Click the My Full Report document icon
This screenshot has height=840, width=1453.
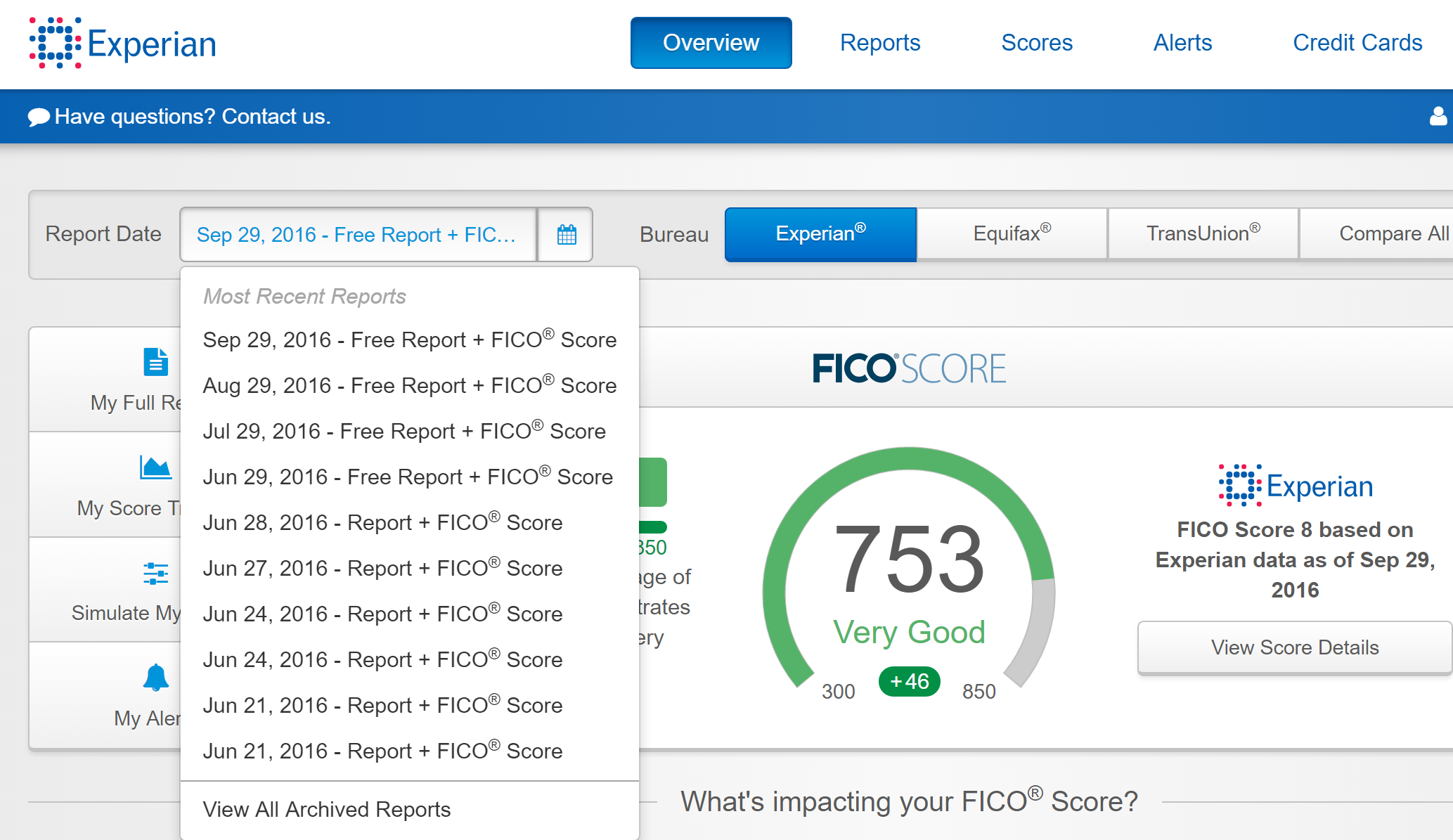(x=155, y=362)
